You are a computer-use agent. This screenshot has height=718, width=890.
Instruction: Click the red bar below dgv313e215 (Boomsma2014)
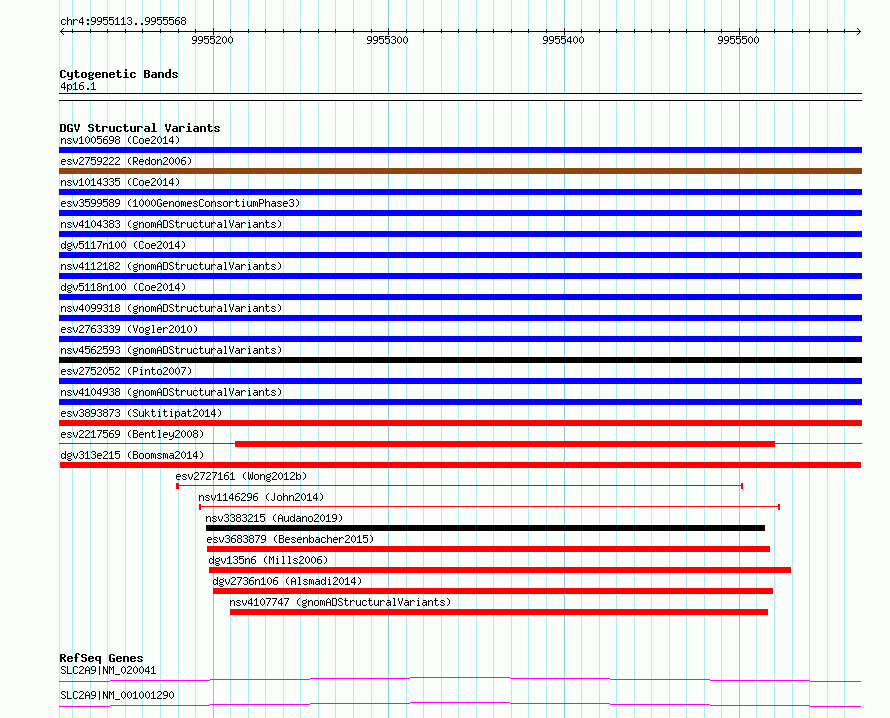pos(460,465)
